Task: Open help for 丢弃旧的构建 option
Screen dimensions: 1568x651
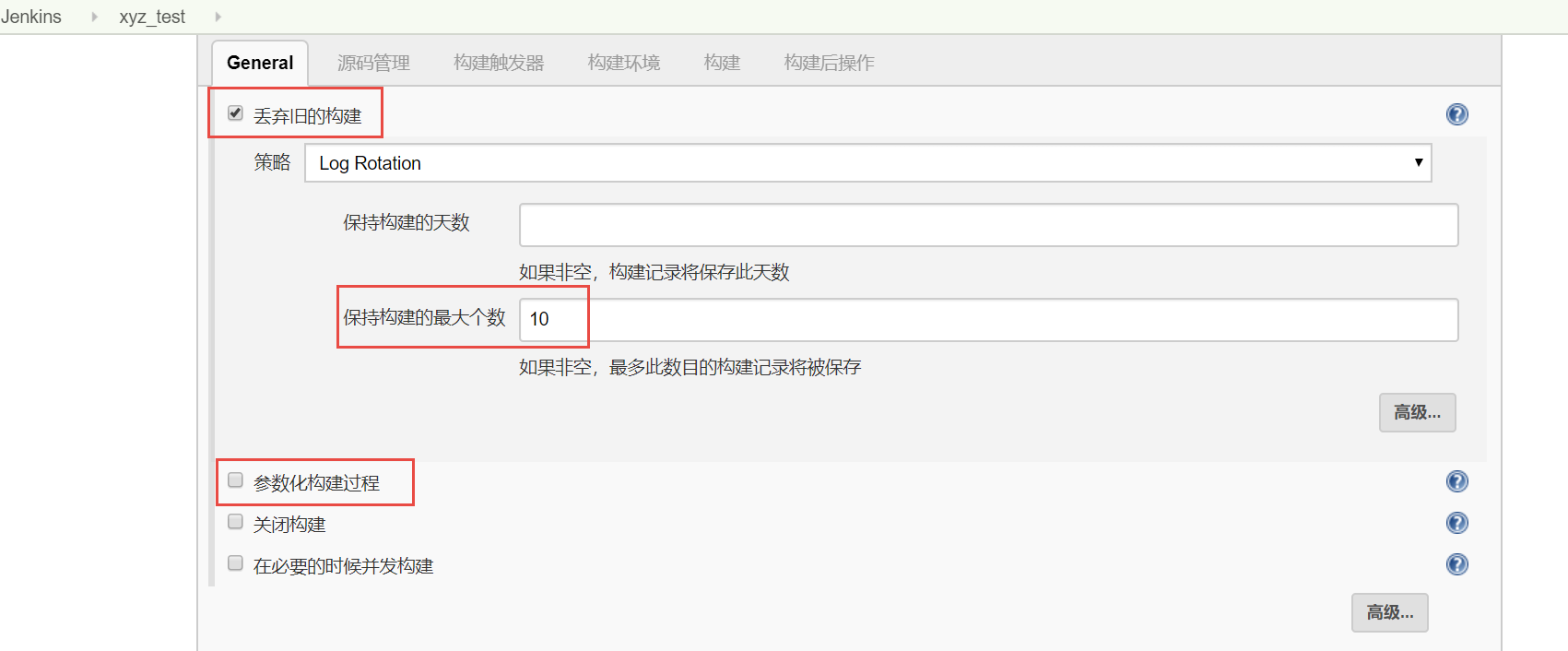Action: [x=1456, y=114]
